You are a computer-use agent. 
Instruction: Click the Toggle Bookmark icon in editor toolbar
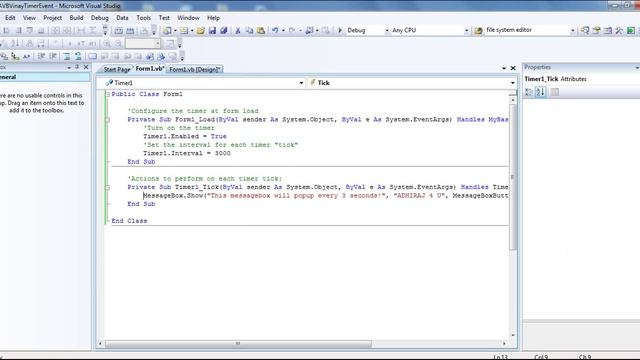click(93, 56)
